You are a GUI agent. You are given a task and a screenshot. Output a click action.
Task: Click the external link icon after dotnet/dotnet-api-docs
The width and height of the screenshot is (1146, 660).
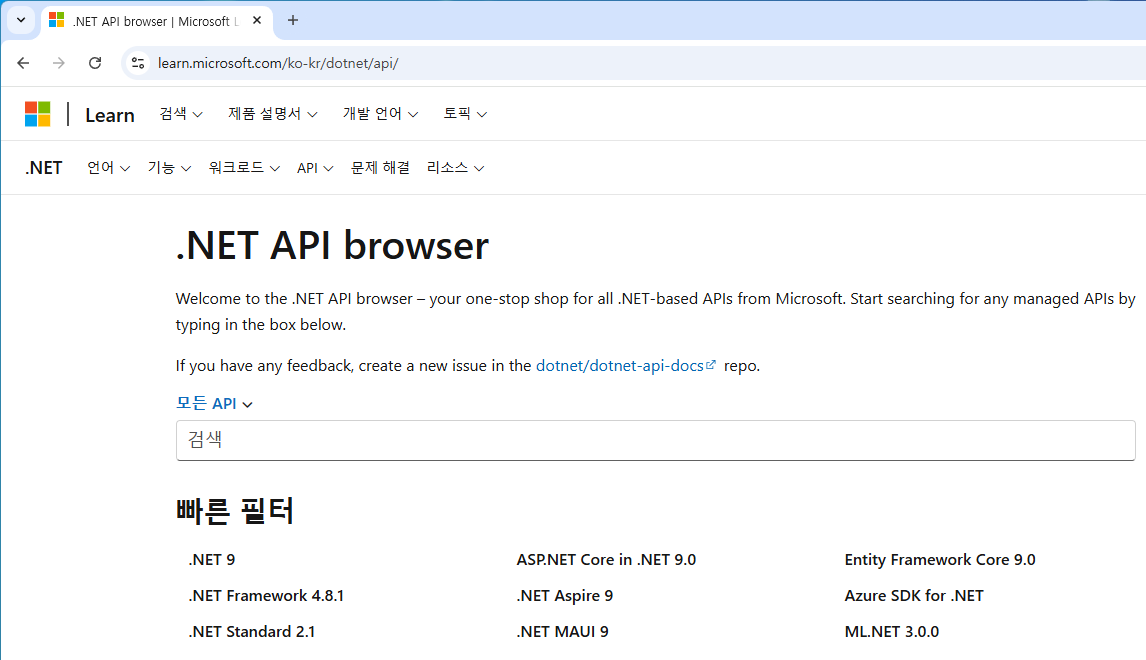pyautogui.click(x=713, y=364)
